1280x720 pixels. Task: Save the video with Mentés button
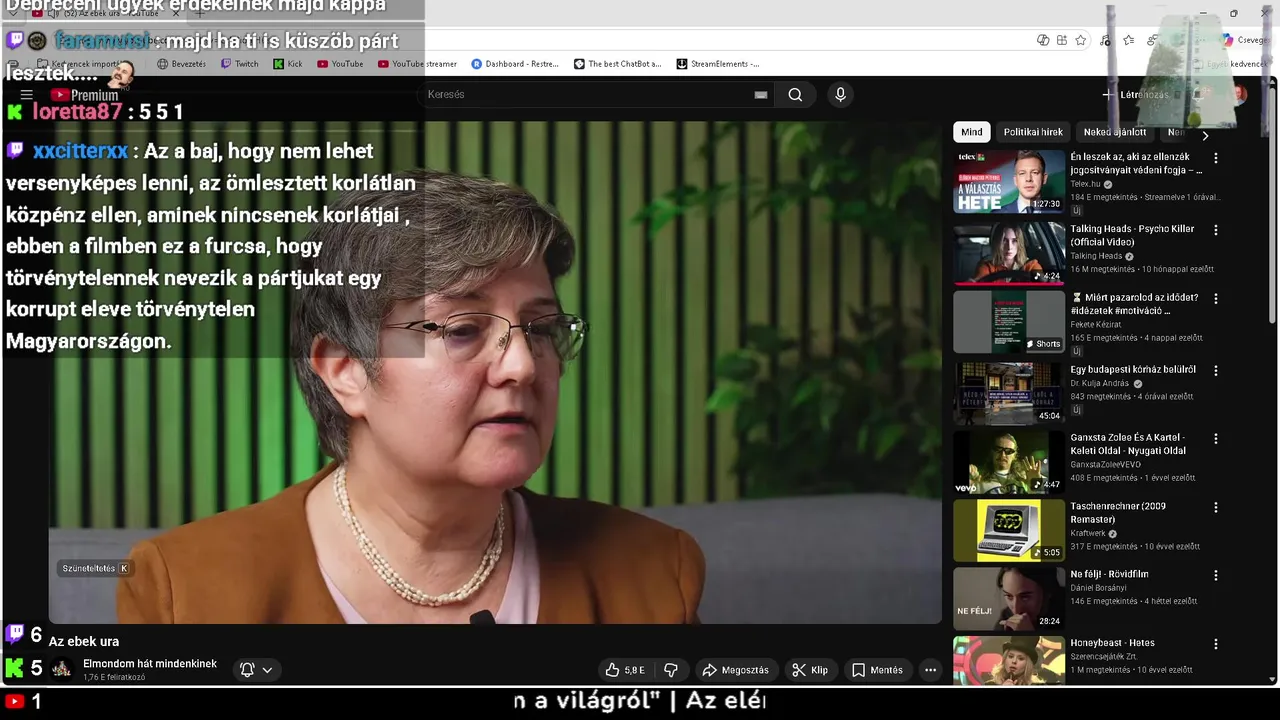(x=877, y=670)
